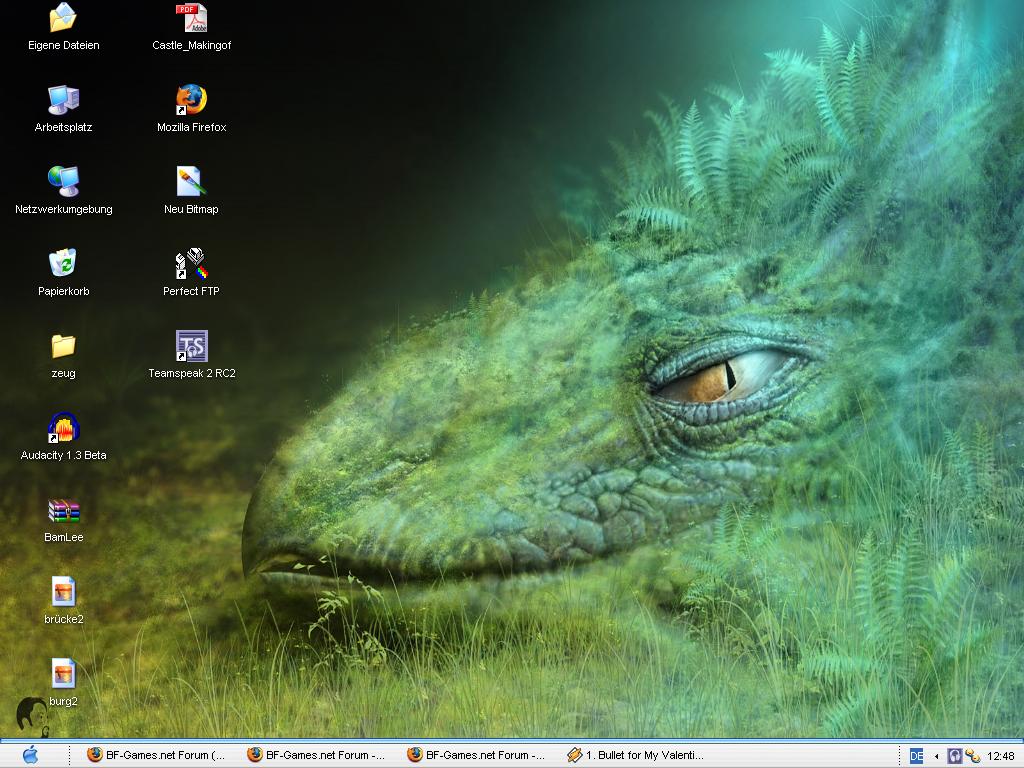Screen dimensions: 1024x768
Task: Click the Perfect FTP shortcut
Action: pyautogui.click(x=191, y=264)
